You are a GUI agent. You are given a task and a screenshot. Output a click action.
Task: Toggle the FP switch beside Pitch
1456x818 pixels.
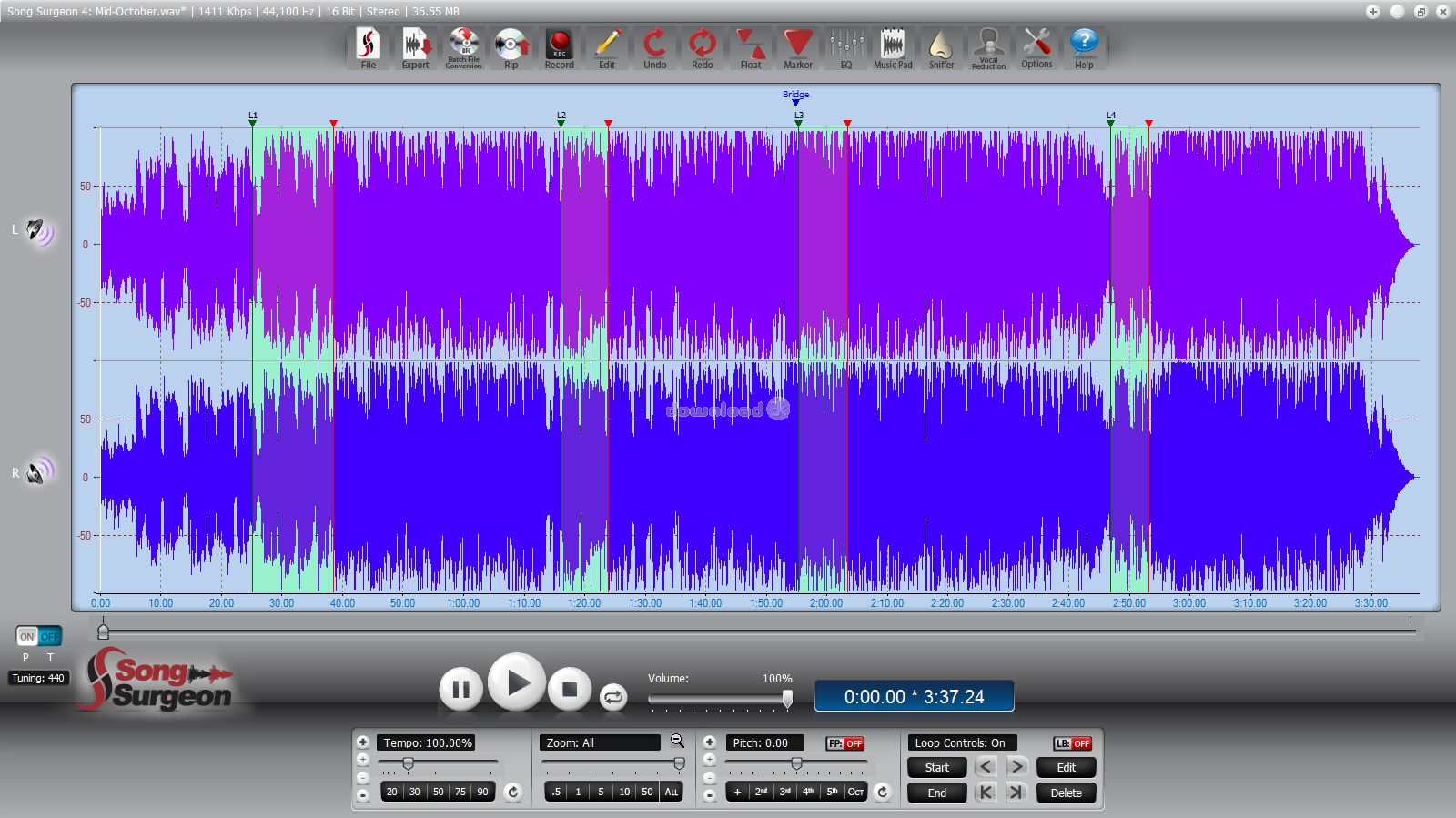845,743
